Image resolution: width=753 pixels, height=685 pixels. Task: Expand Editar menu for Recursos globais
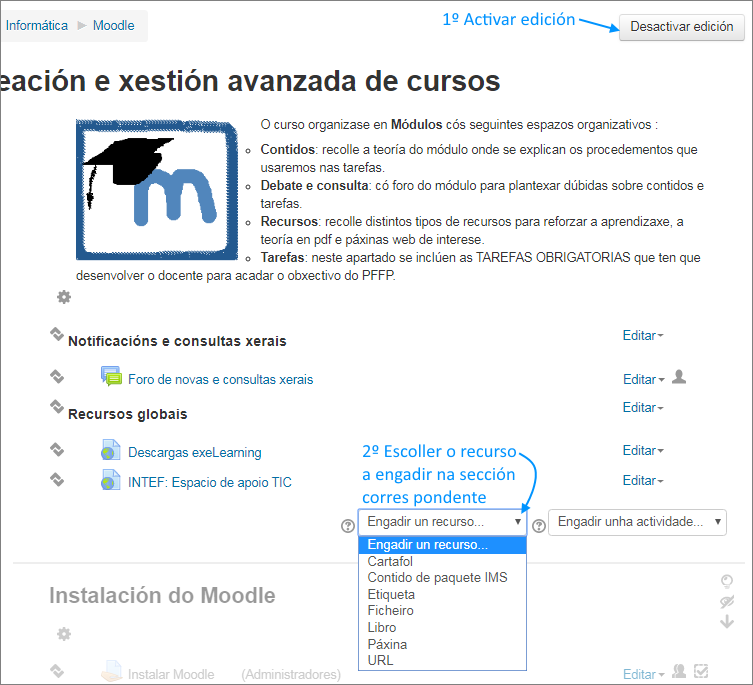[x=643, y=407]
